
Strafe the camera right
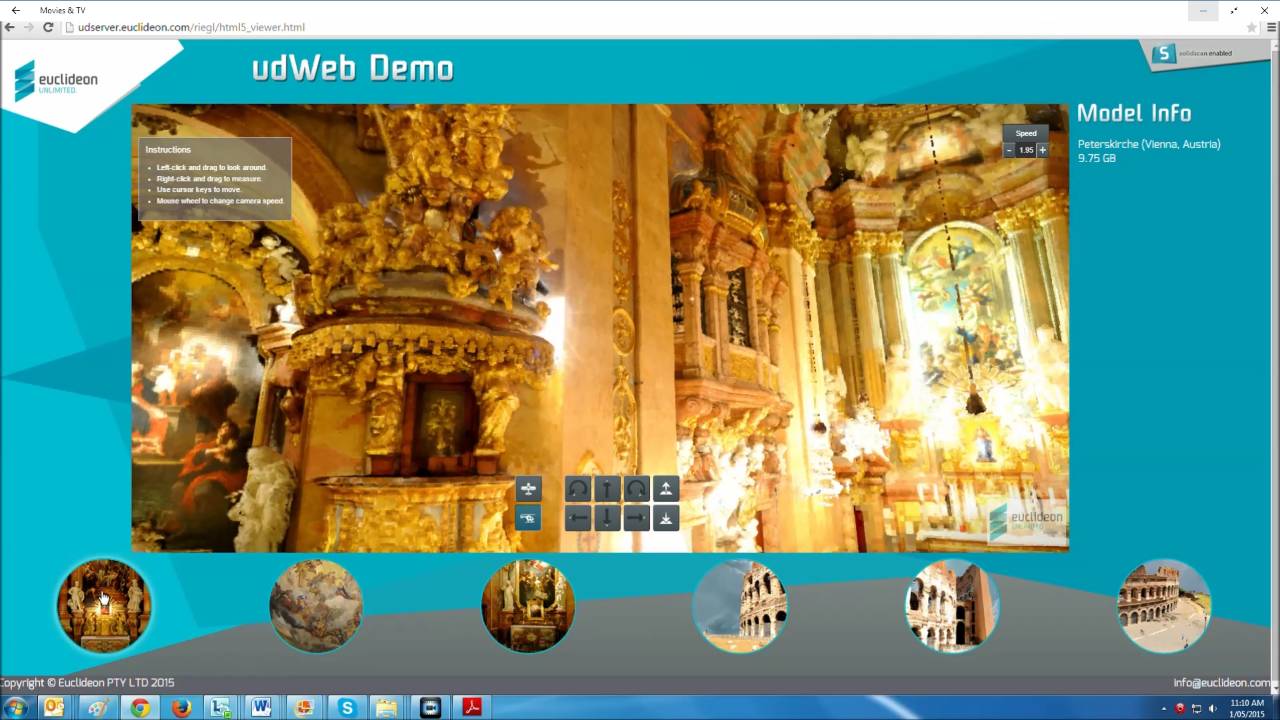click(x=637, y=518)
